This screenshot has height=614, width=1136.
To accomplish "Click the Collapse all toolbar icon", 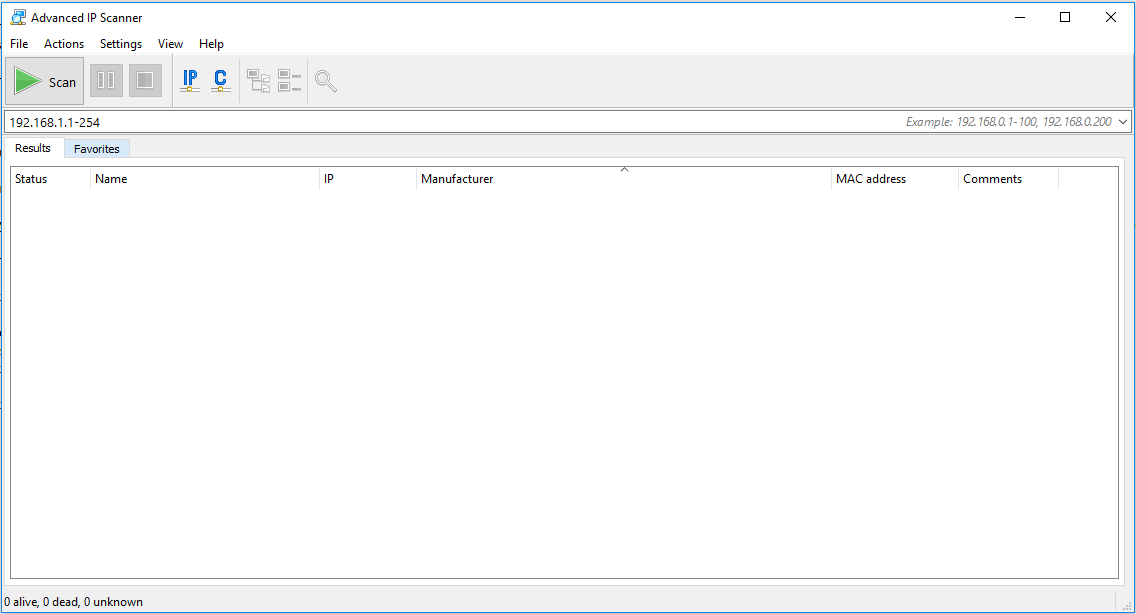I will tap(289, 80).
